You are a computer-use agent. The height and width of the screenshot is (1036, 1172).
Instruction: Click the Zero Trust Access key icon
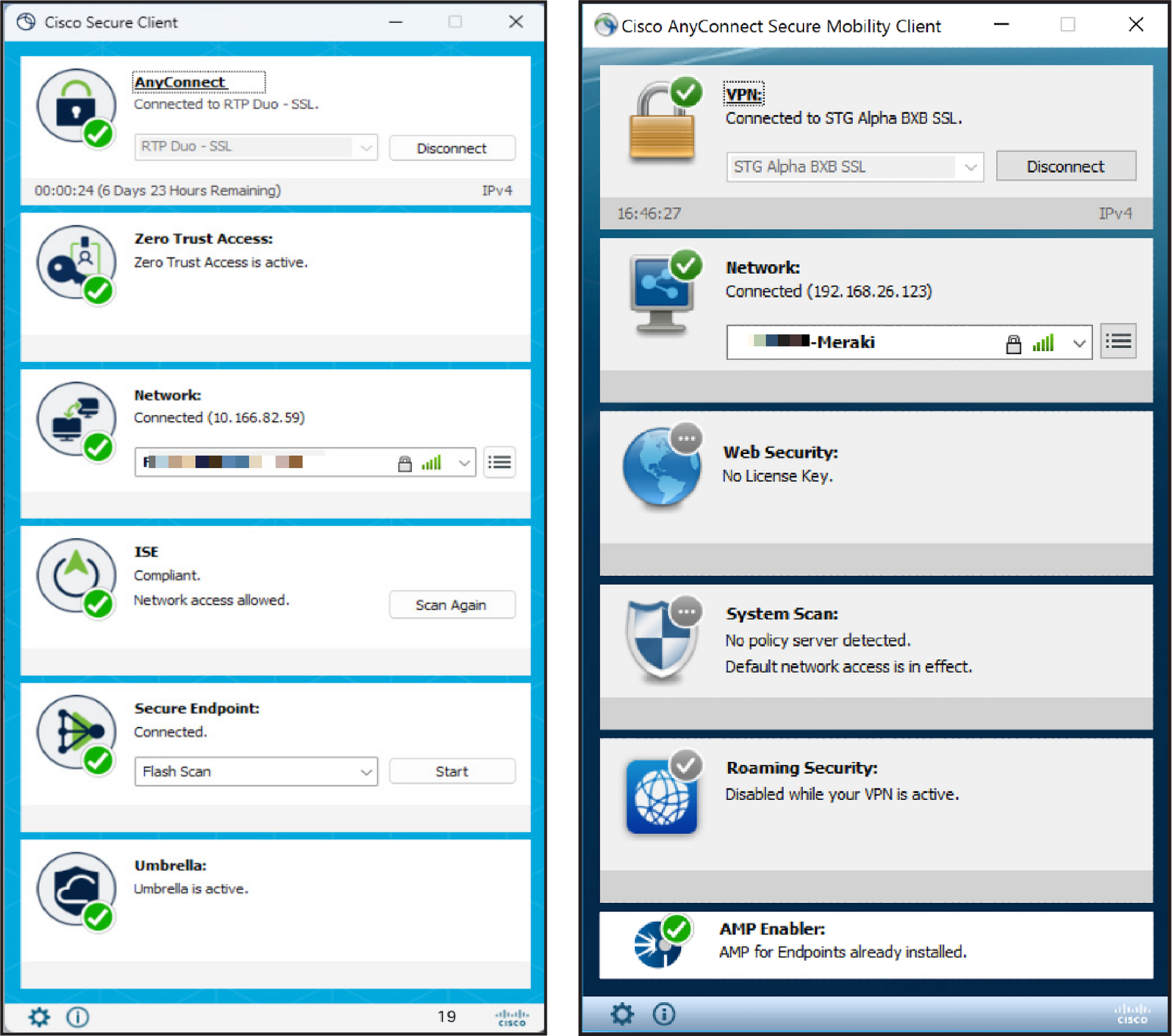click(76, 263)
